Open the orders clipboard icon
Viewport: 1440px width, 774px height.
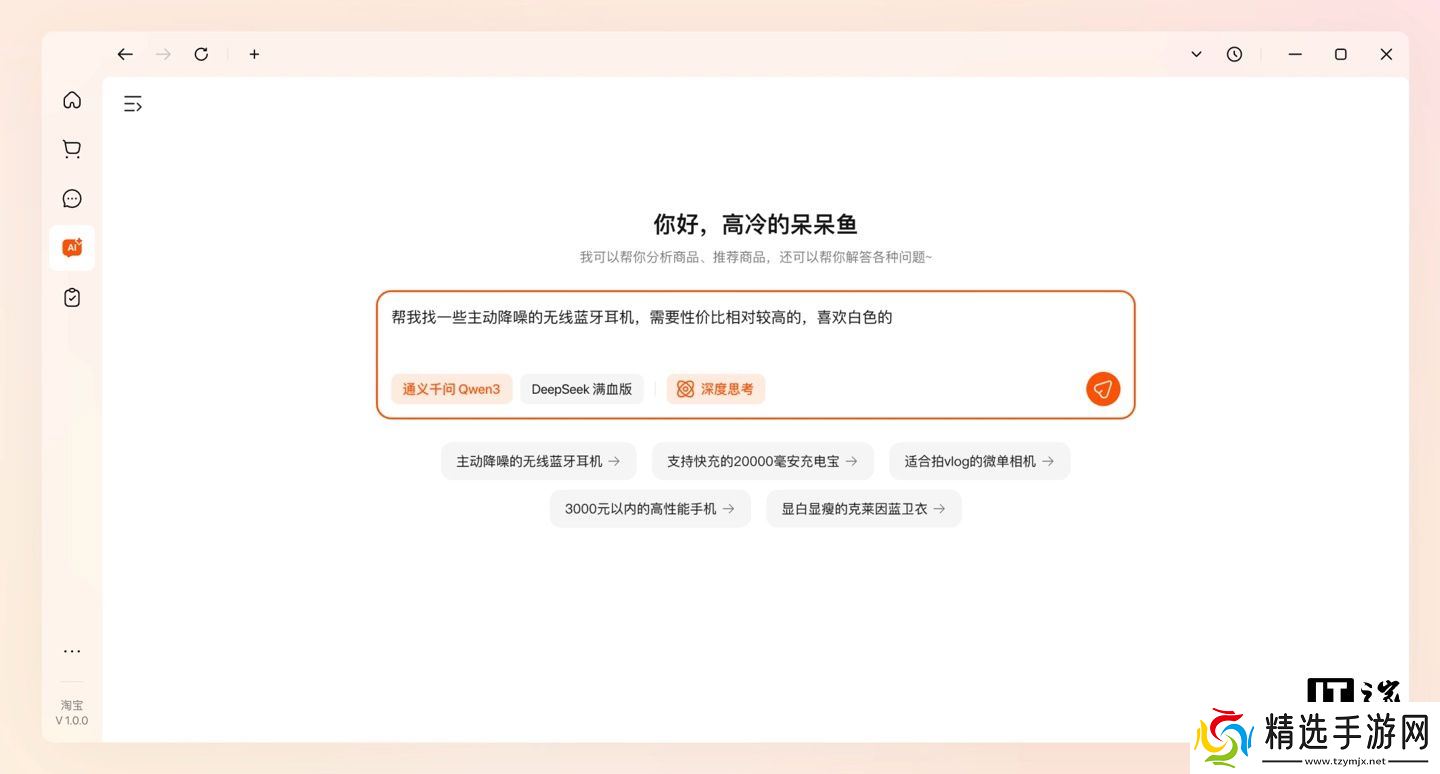click(72, 298)
